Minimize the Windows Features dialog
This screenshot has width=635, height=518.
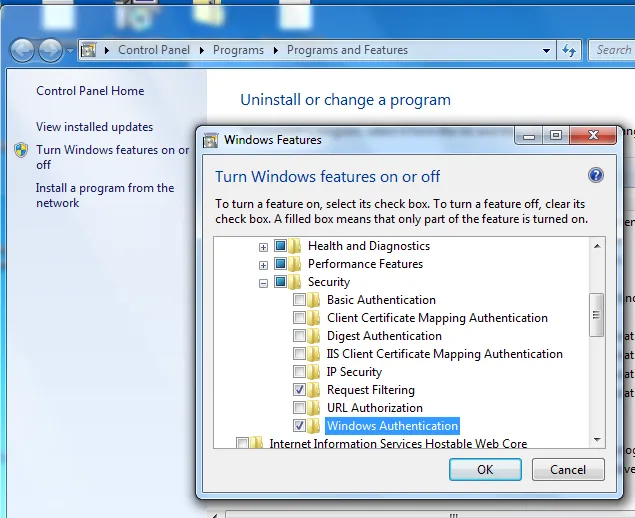pyautogui.click(x=529, y=136)
